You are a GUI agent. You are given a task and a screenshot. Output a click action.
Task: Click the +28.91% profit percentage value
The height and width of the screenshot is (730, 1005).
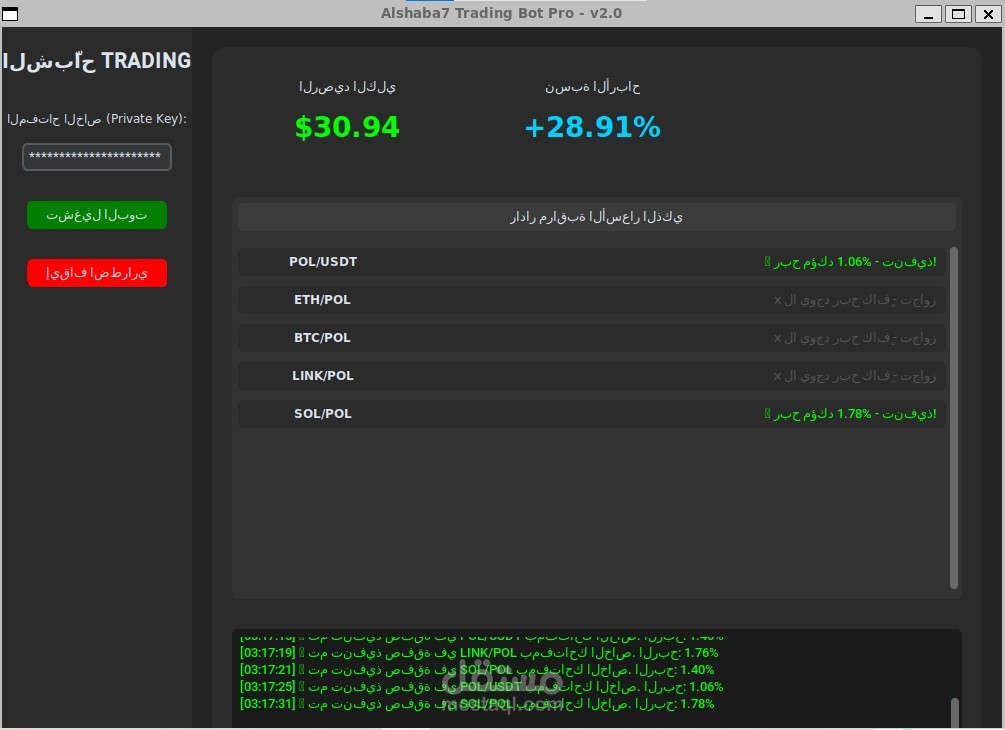(592, 127)
